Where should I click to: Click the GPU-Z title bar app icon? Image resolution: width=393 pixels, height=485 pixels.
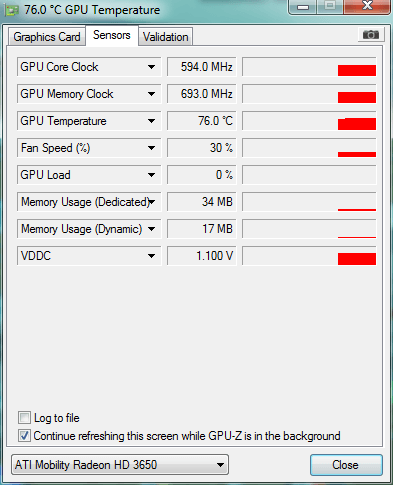click(12, 11)
